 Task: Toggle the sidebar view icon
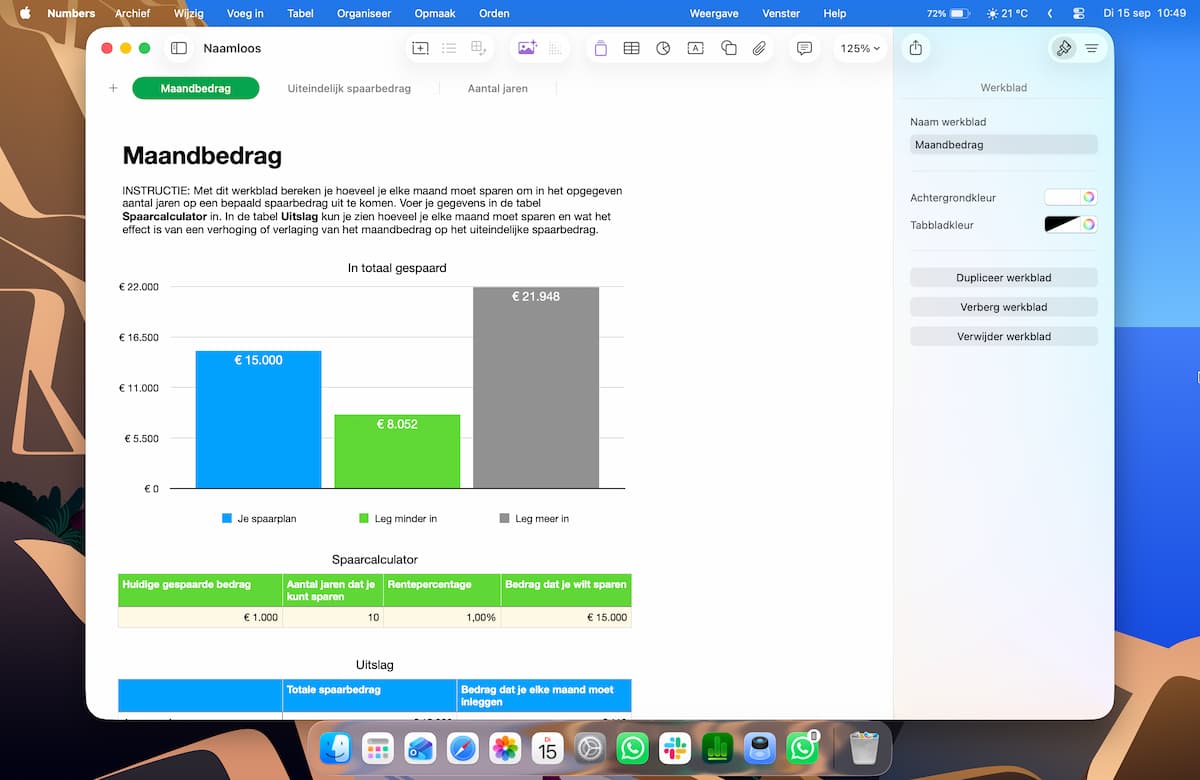pyautogui.click(x=179, y=48)
